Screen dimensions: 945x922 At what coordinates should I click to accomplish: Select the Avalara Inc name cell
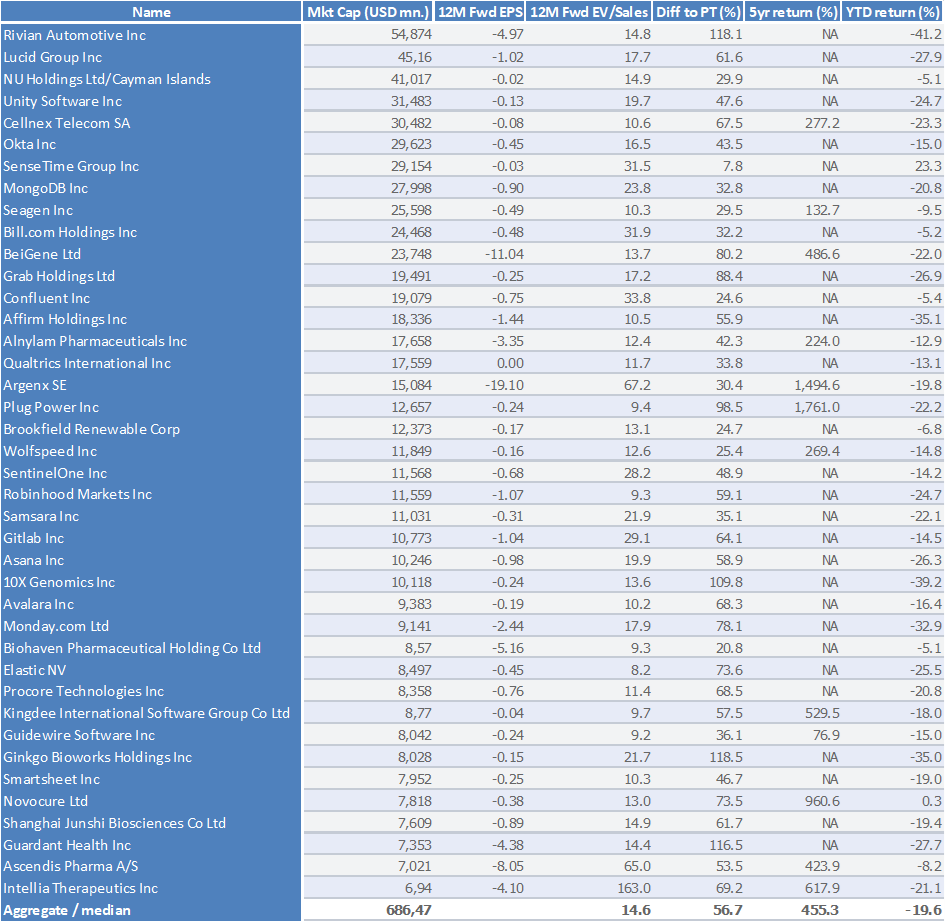pyautogui.click(x=39, y=604)
